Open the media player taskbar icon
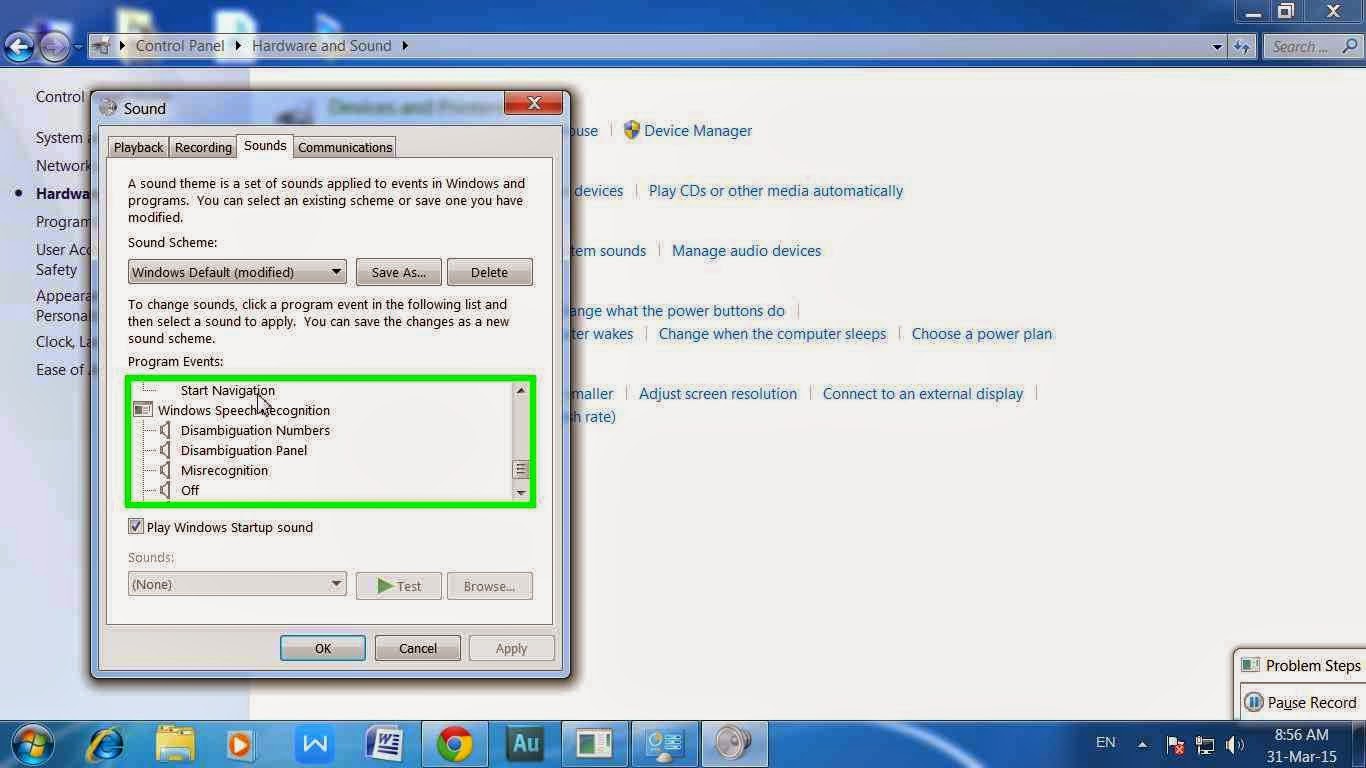This screenshot has height=768, width=1366. [240, 744]
